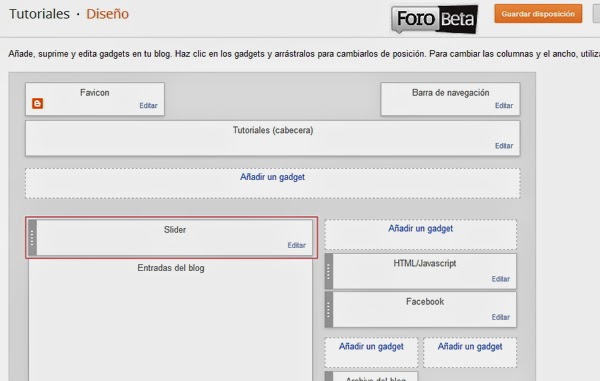
Task: Click the Slider gadget drag handle
Action: tap(33, 238)
